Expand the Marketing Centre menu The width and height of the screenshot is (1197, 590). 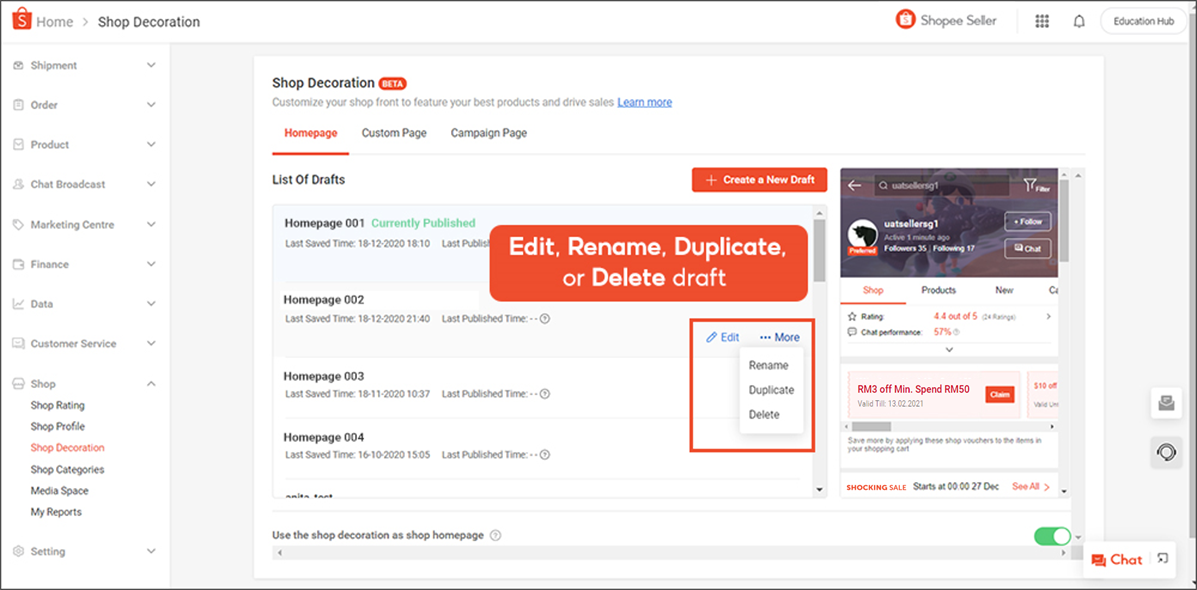(151, 225)
